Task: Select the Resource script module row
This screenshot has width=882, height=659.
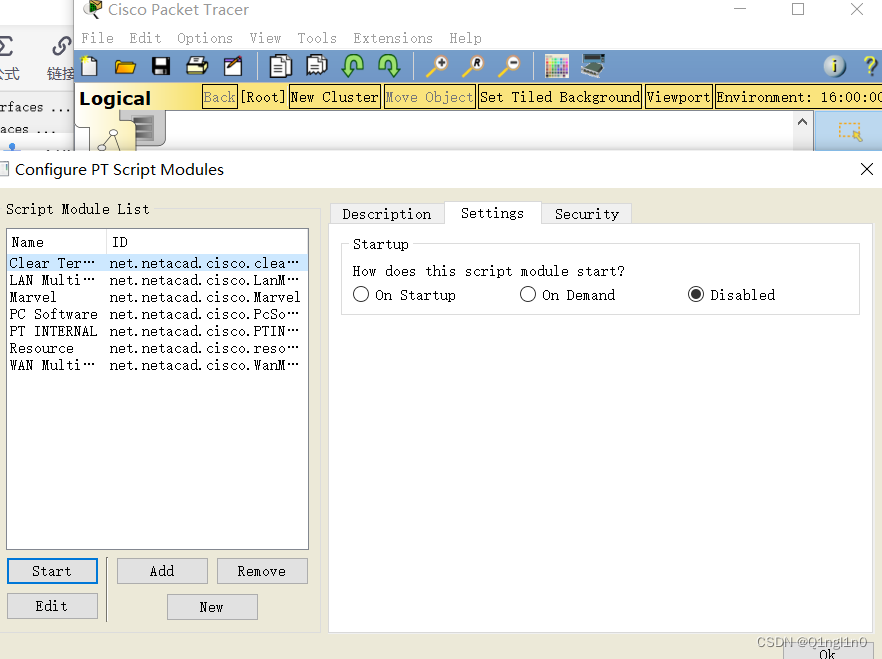Action: 158,348
